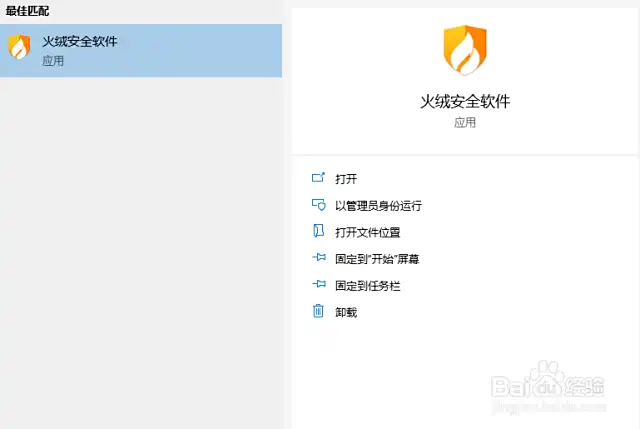Click the trash can icon beside 卸载
The width and height of the screenshot is (640, 429).
(x=319, y=311)
